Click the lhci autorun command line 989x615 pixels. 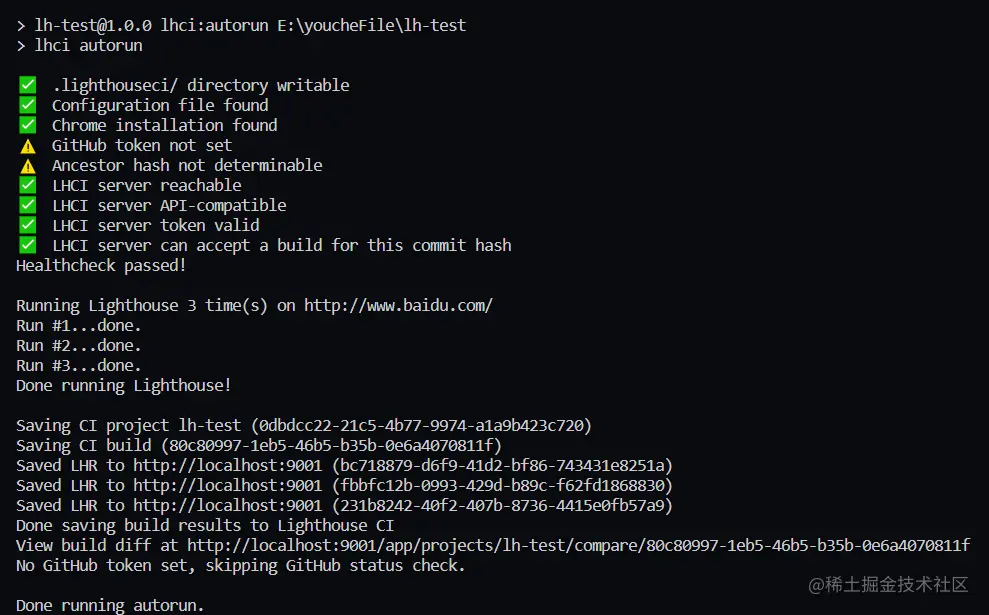point(79,45)
